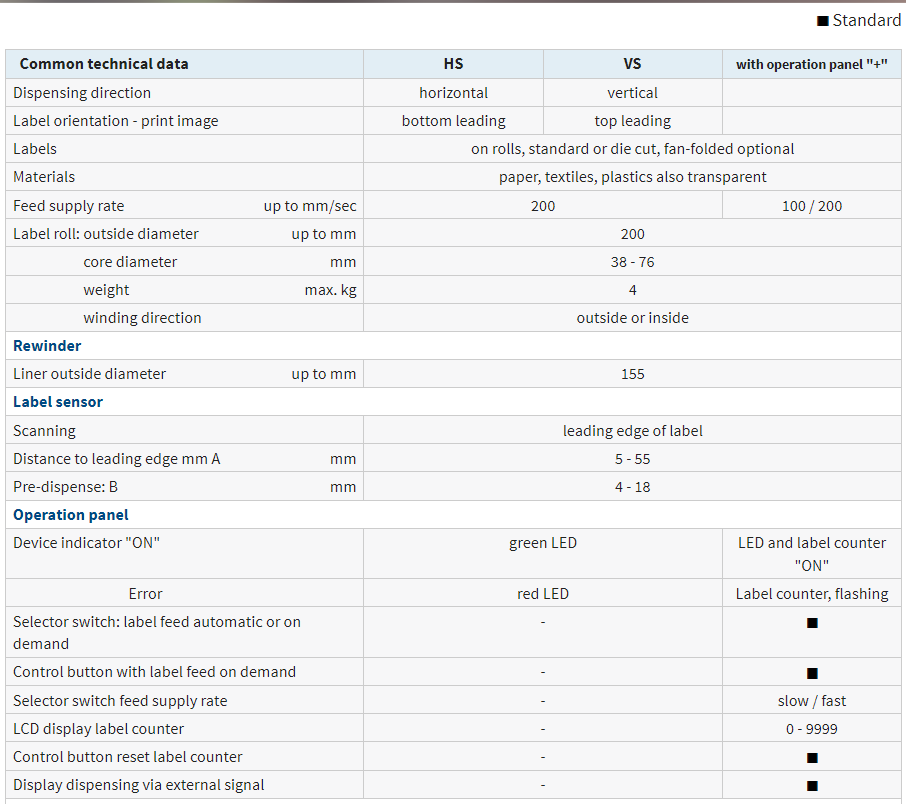Image resolution: width=906 pixels, height=804 pixels.
Task: Click the 'top leading' label orientation cell
Action: coord(632,121)
